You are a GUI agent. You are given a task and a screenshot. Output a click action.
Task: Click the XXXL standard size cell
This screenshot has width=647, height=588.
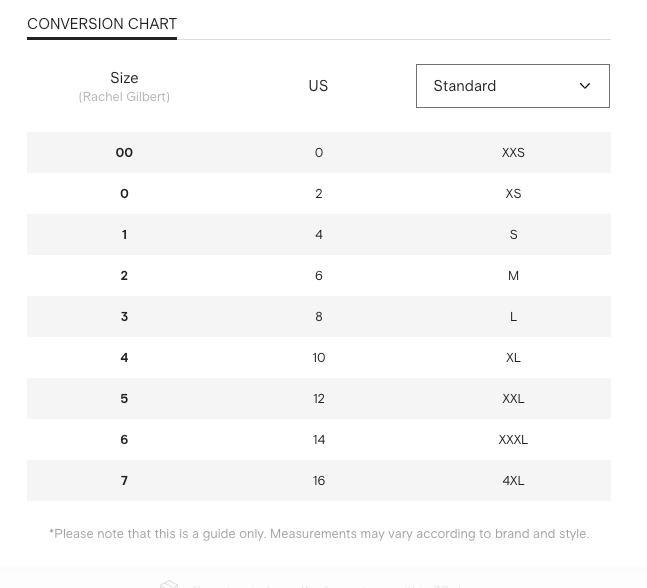(513, 440)
